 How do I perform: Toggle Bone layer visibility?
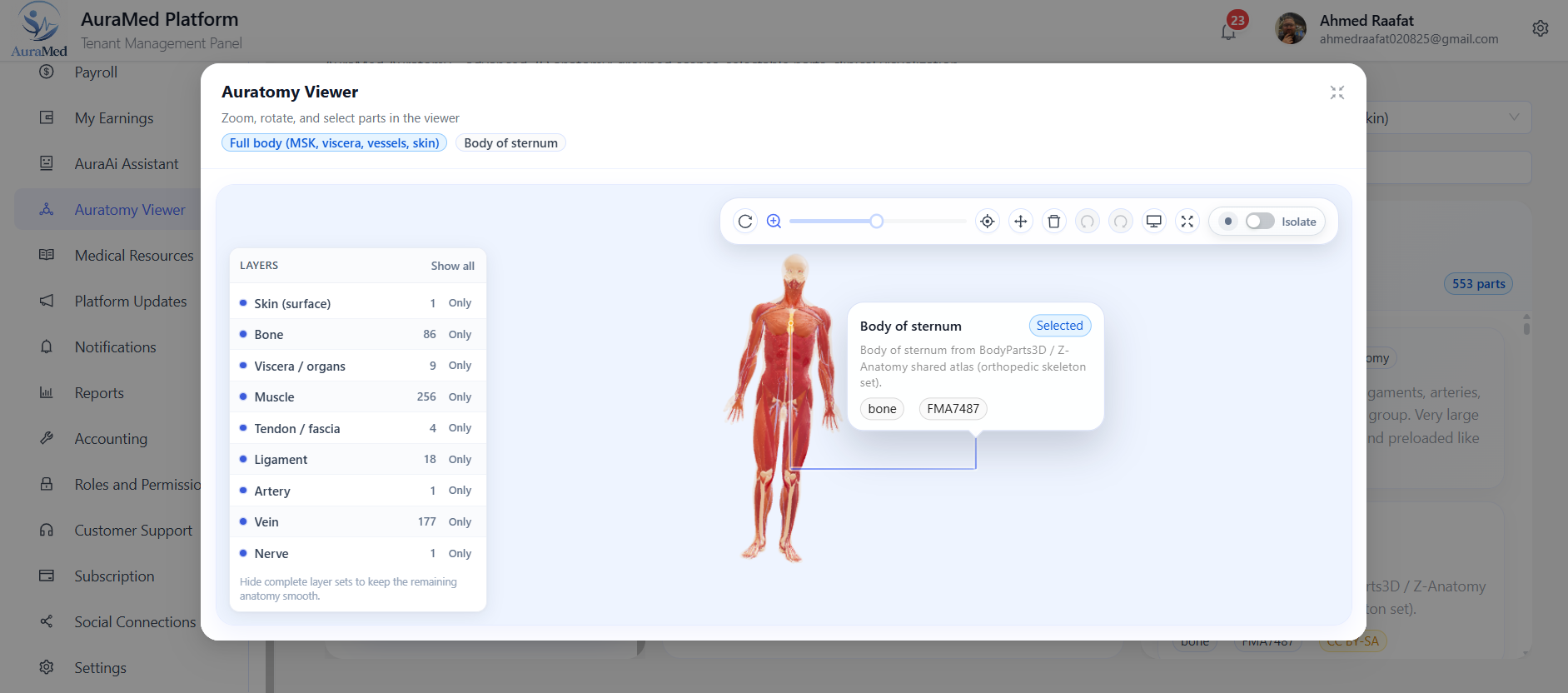[x=243, y=334]
